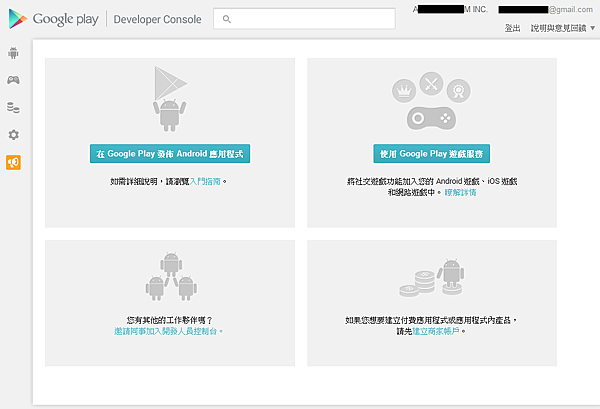This screenshot has width=600, height=409.
Task: Click the game controller badges illustration
Action: coord(431,101)
